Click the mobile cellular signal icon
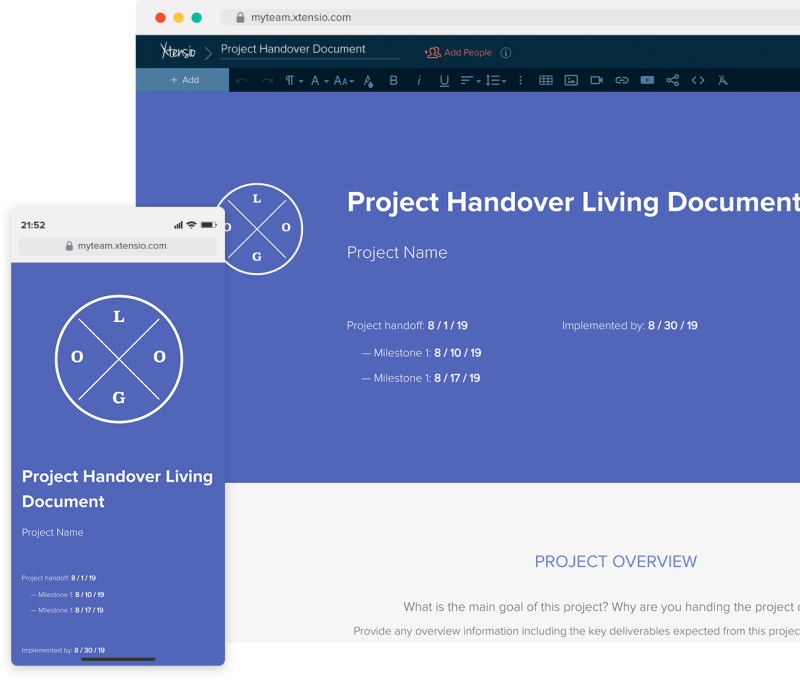This screenshot has height=680, width=800. coord(178,225)
